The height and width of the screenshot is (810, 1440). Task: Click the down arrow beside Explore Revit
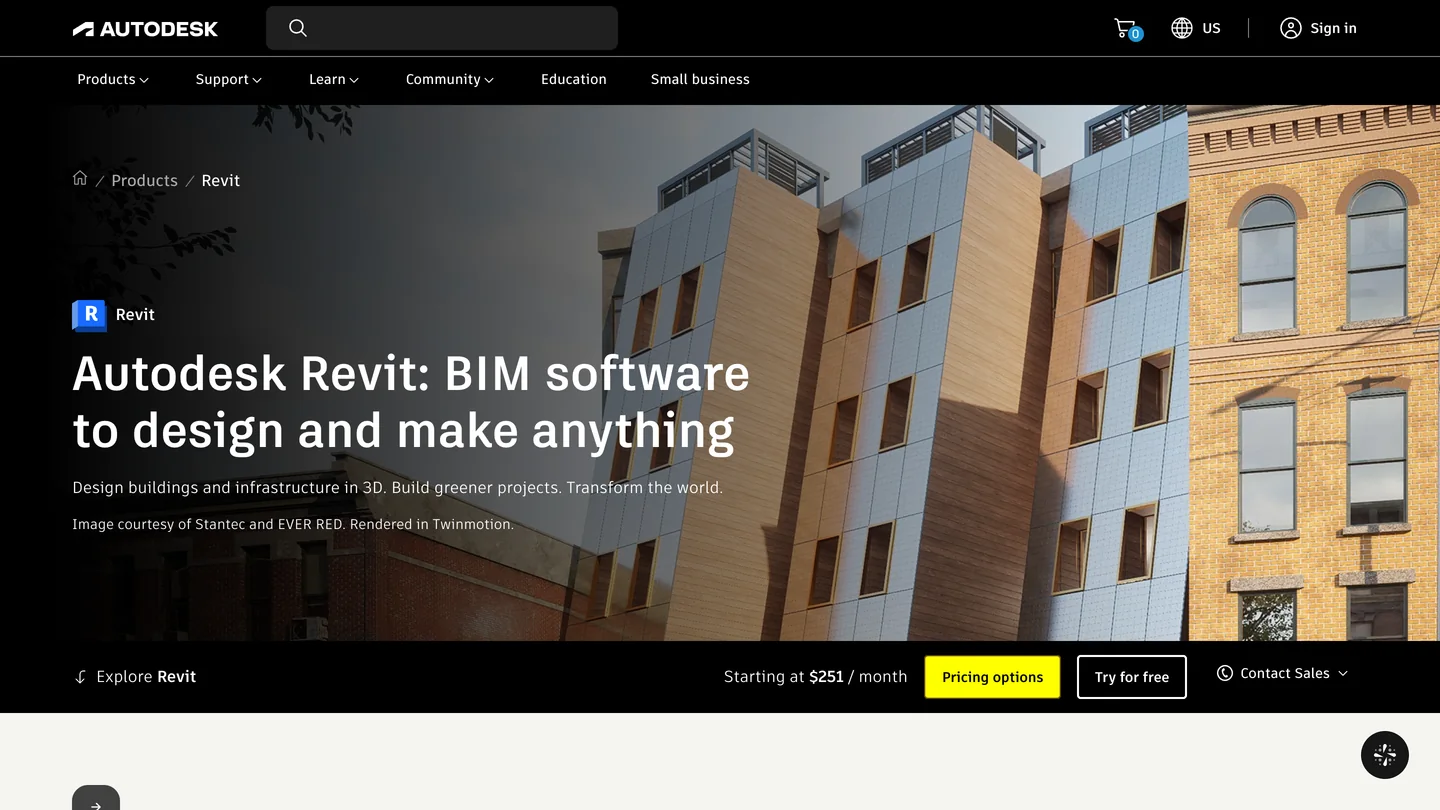click(x=81, y=677)
